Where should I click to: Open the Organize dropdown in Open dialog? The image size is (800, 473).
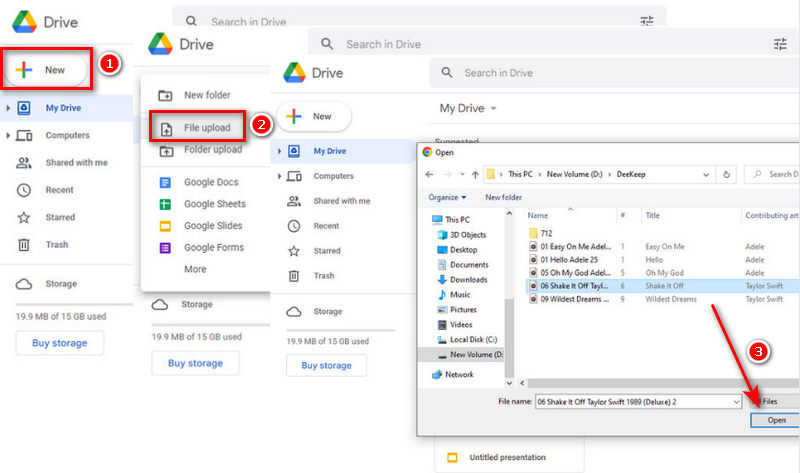click(447, 197)
